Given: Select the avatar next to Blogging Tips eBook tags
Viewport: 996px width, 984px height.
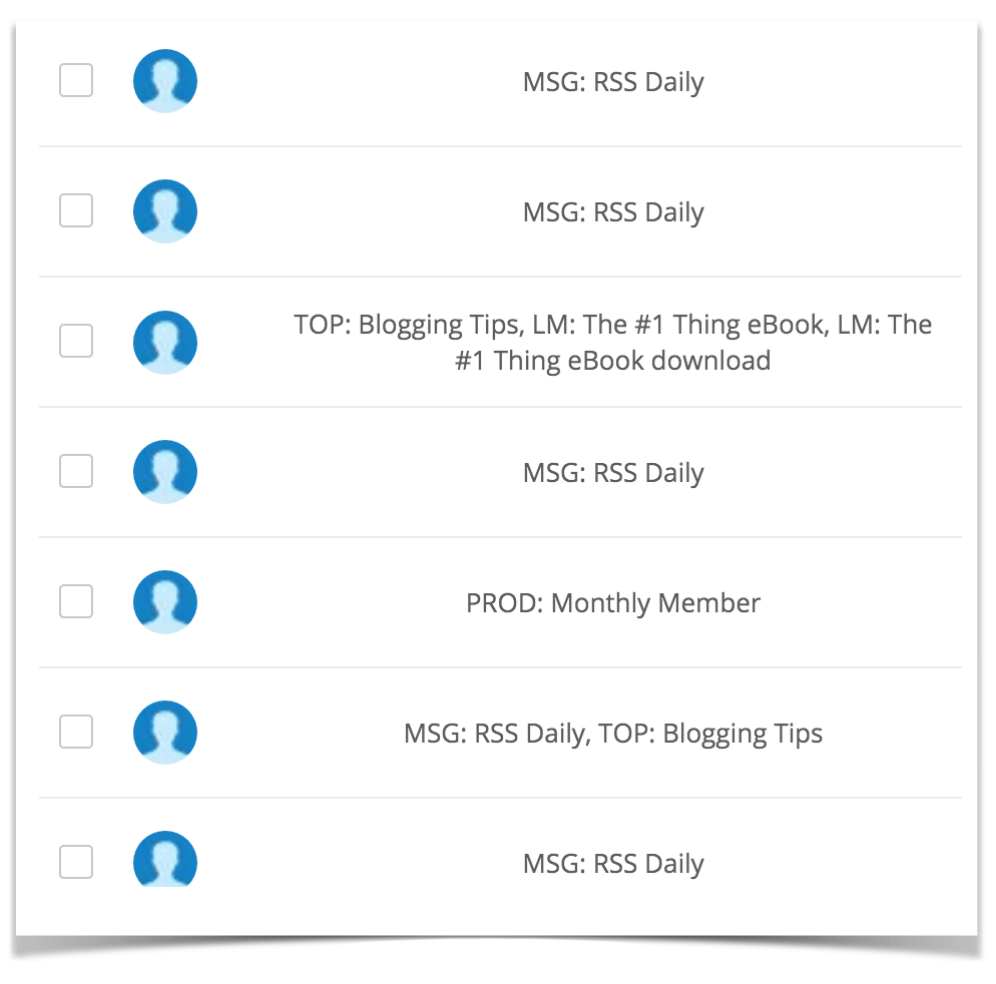Looking at the screenshot, I should pos(165,342).
